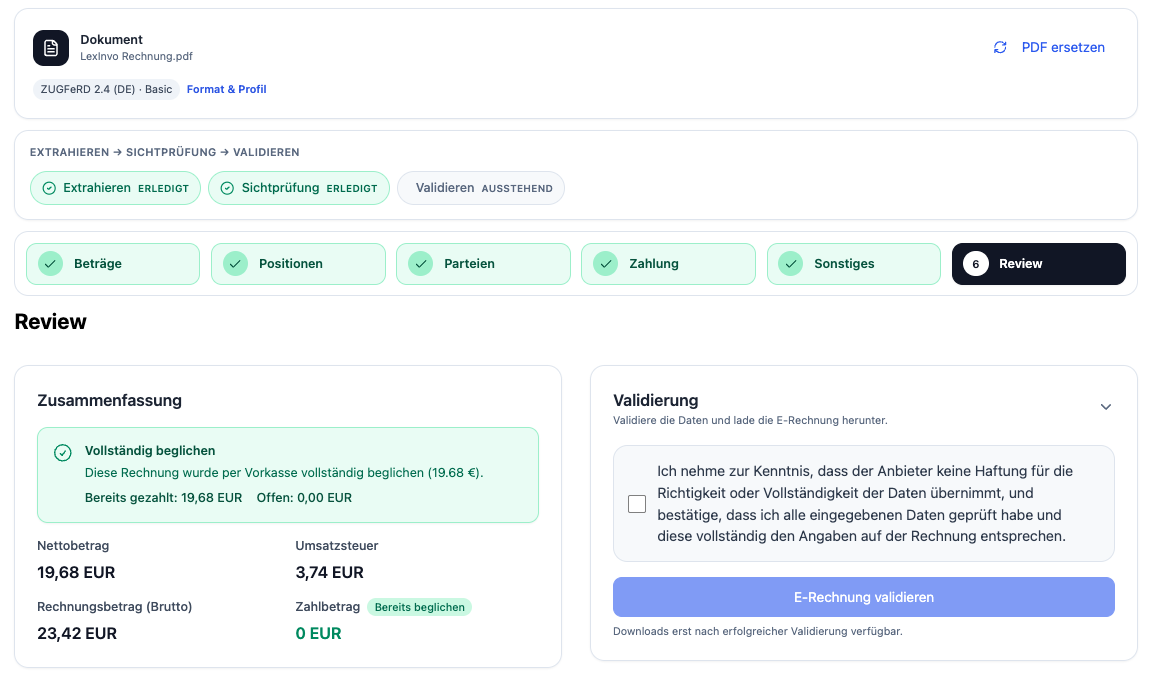Switch to the Sonstiges step tab
This screenshot has height=675, width=1164.
tap(853, 264)
